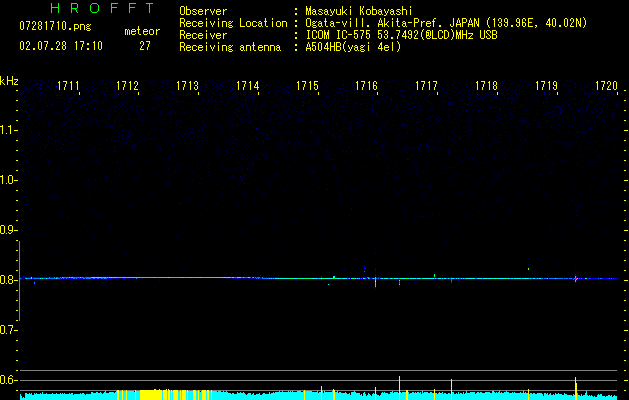Click the 'meteor' count label
The width and height of the screenshot is (629, 400).
[142, 31]
